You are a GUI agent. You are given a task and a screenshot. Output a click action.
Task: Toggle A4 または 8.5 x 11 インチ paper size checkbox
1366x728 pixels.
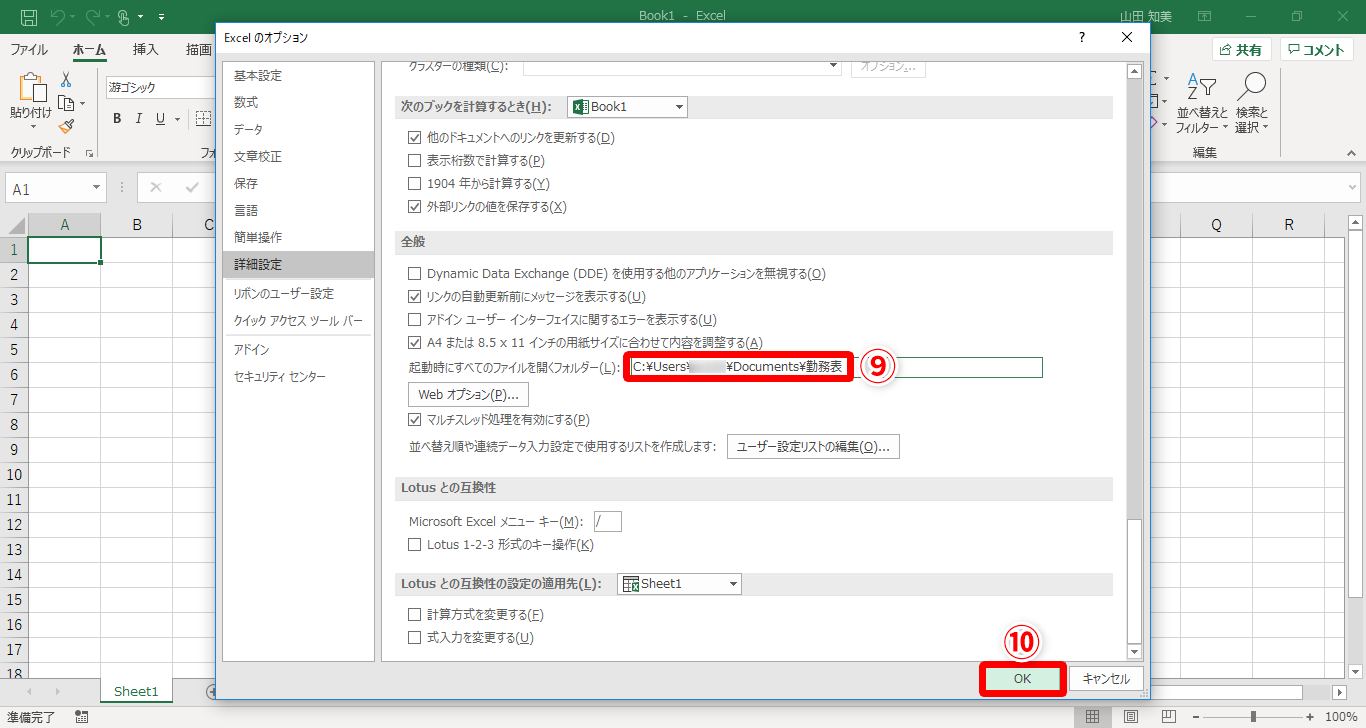click(415, 343)
